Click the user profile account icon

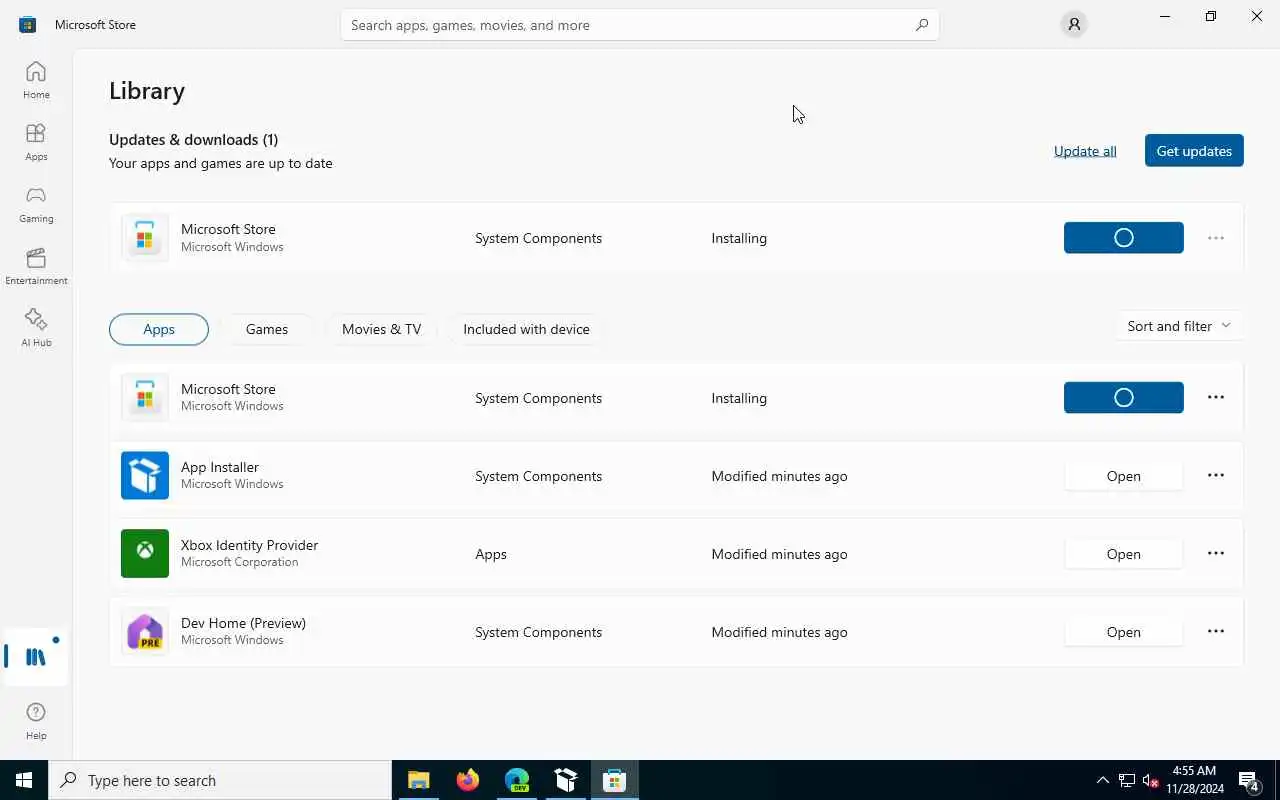(1074, 25)
